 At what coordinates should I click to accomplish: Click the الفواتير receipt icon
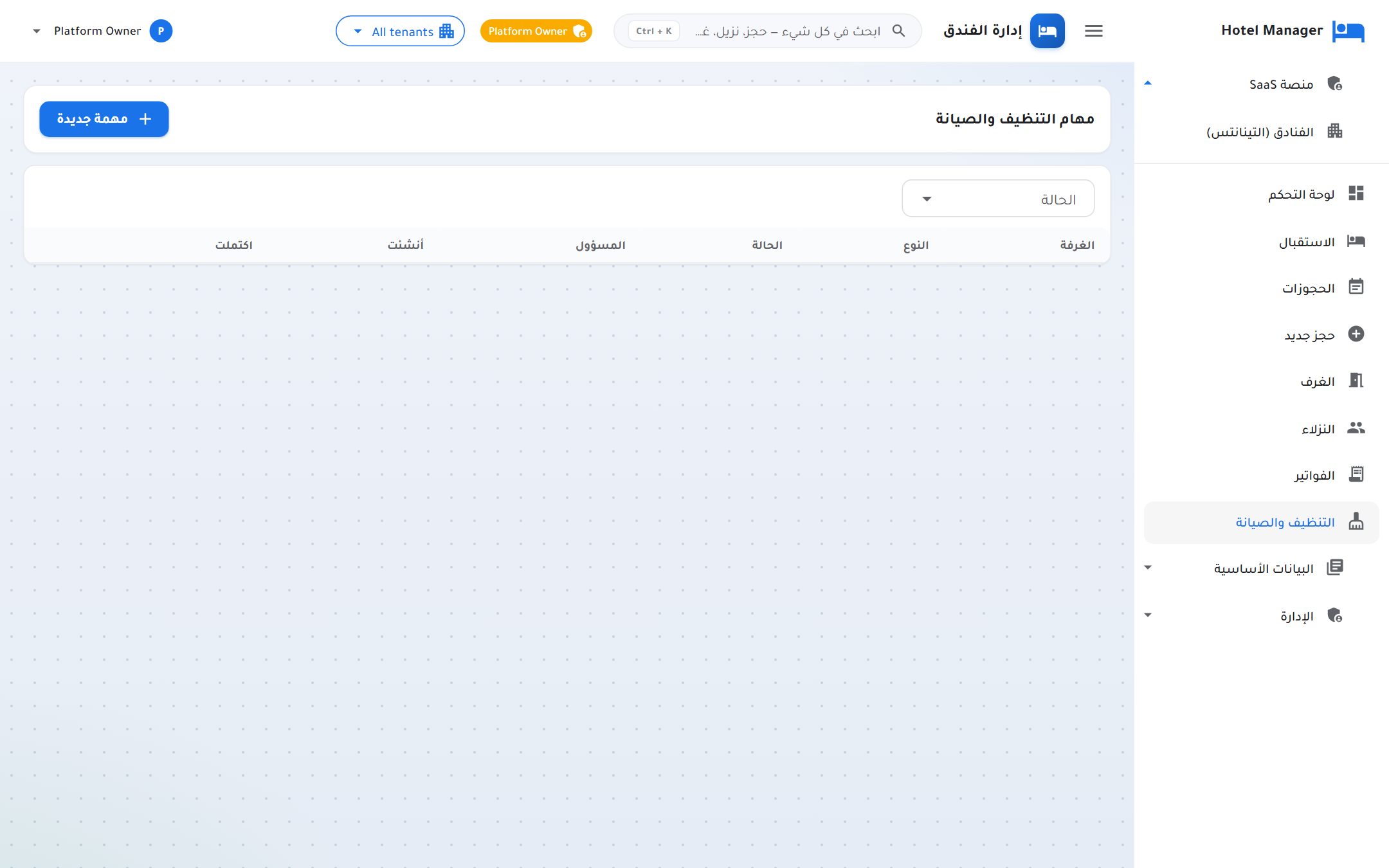(1356, 475)
